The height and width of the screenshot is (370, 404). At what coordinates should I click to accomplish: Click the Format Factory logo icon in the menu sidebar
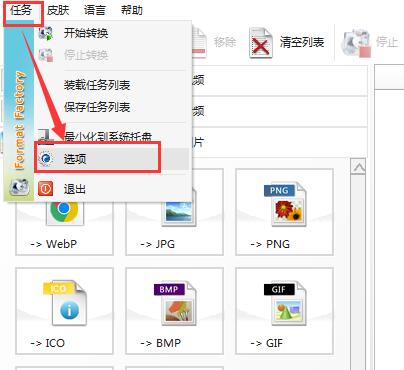19,187
